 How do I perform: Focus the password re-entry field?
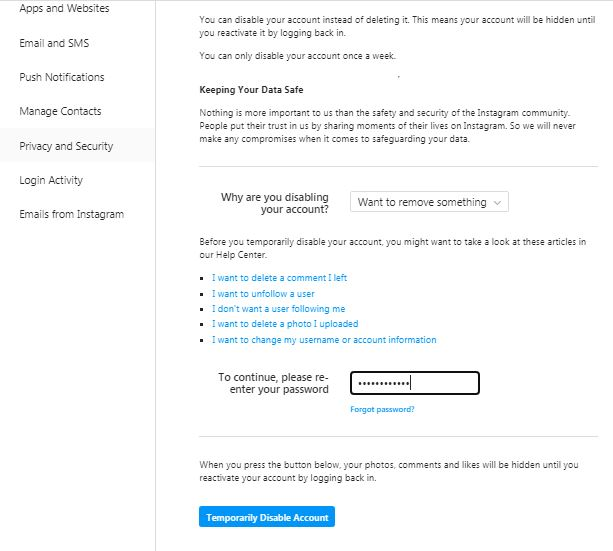coord(415,383)
